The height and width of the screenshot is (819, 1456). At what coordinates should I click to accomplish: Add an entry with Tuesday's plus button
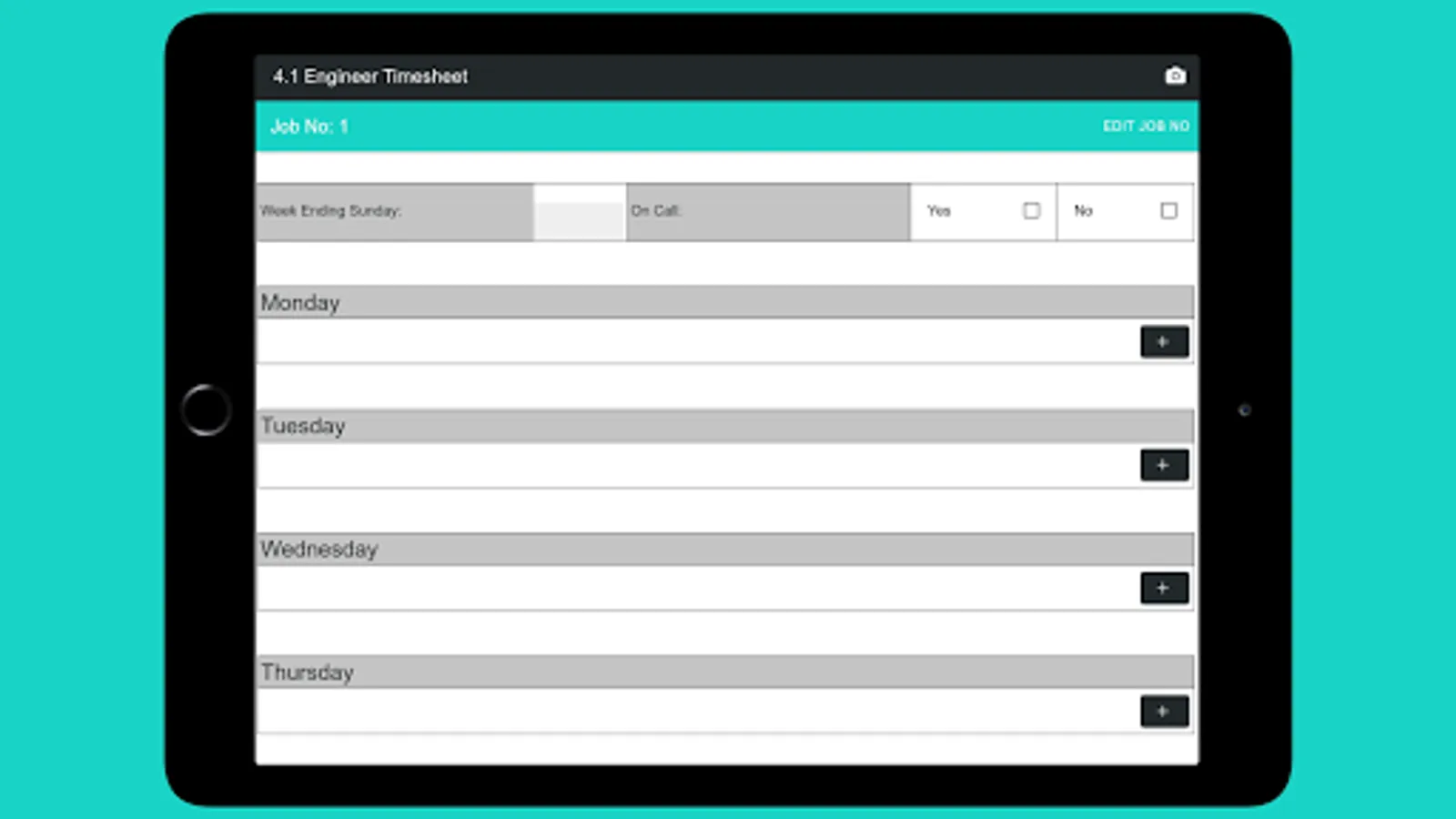click(1164, 465)
